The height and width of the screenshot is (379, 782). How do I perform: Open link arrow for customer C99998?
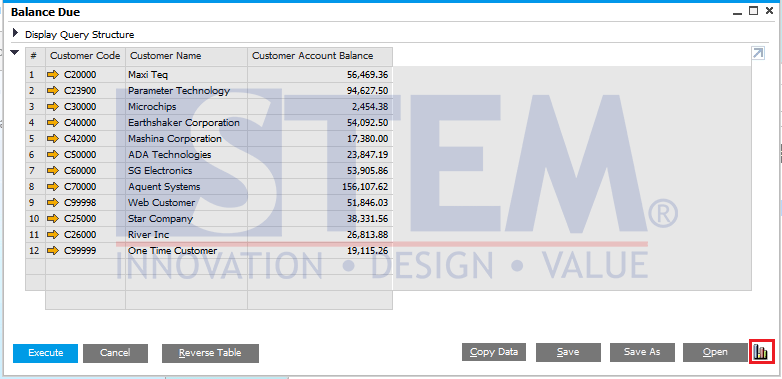point(52,202)
